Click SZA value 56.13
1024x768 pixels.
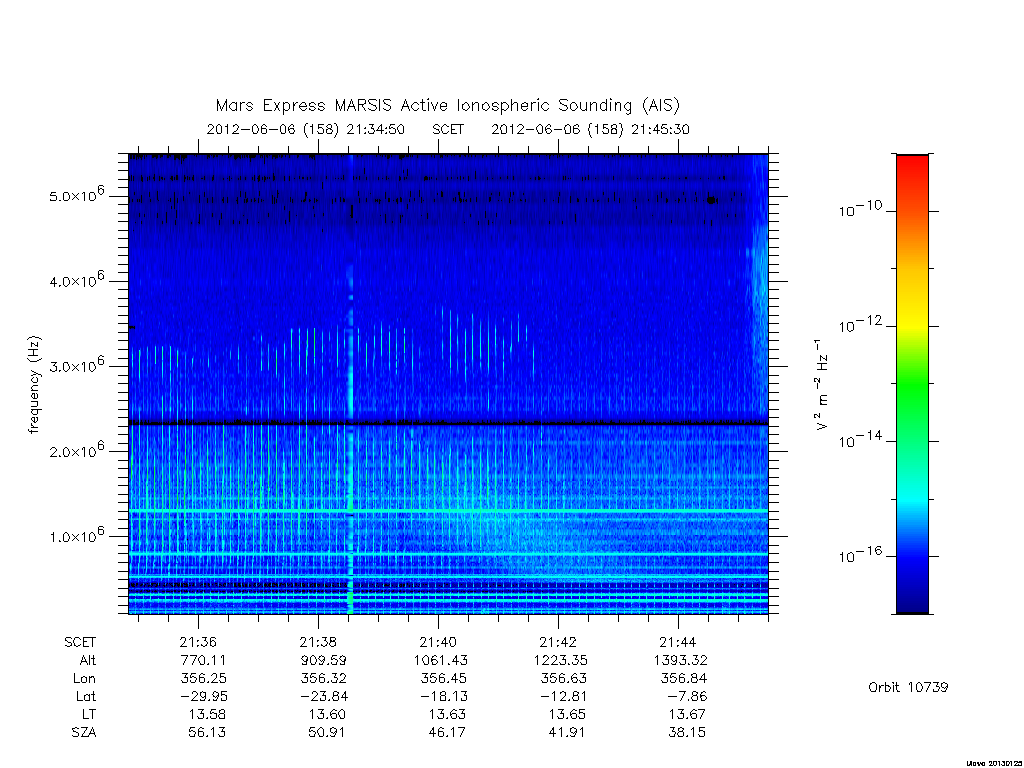click(207, 733)
